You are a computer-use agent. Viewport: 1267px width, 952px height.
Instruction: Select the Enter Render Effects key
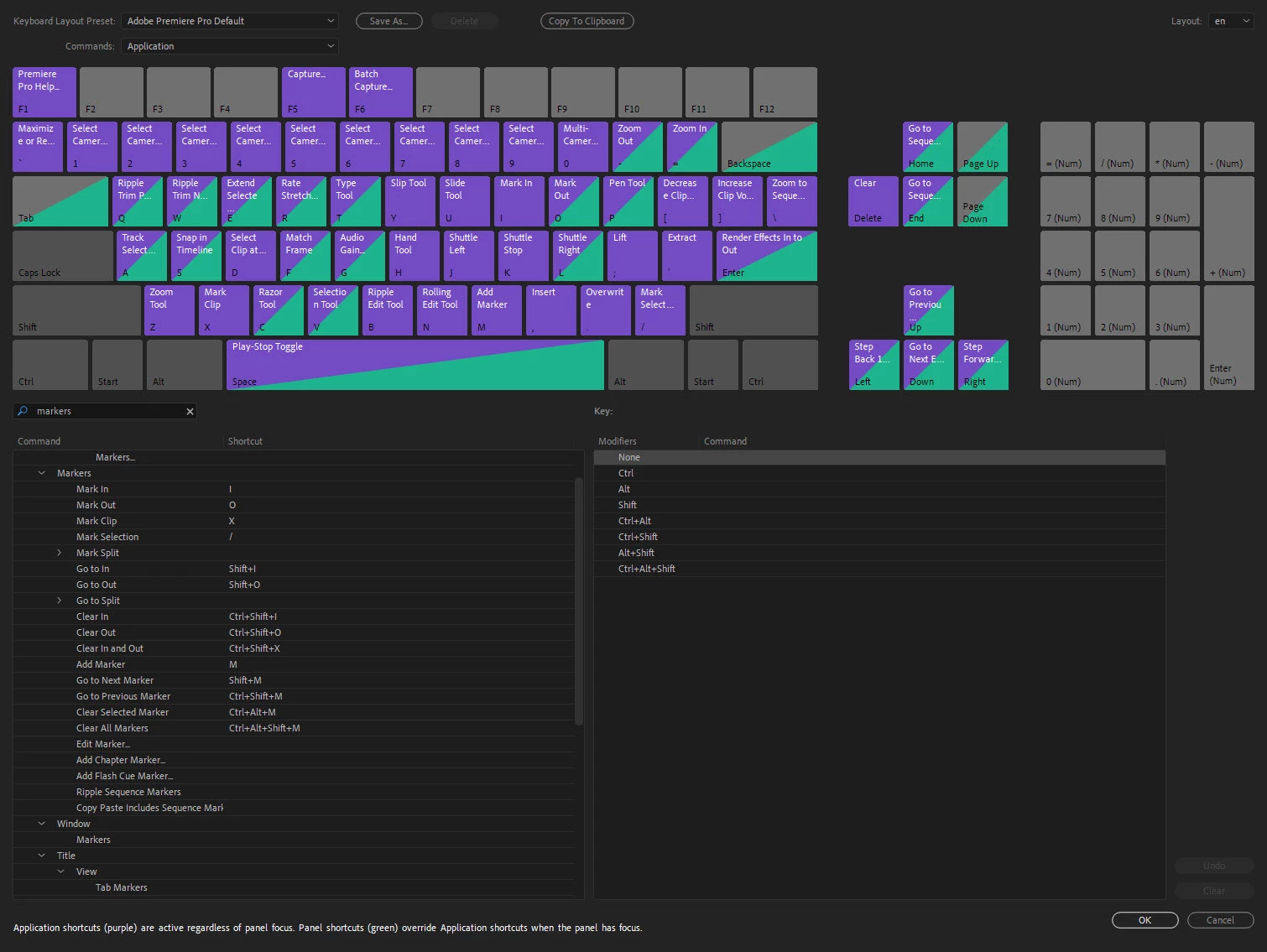click(767, 256)
